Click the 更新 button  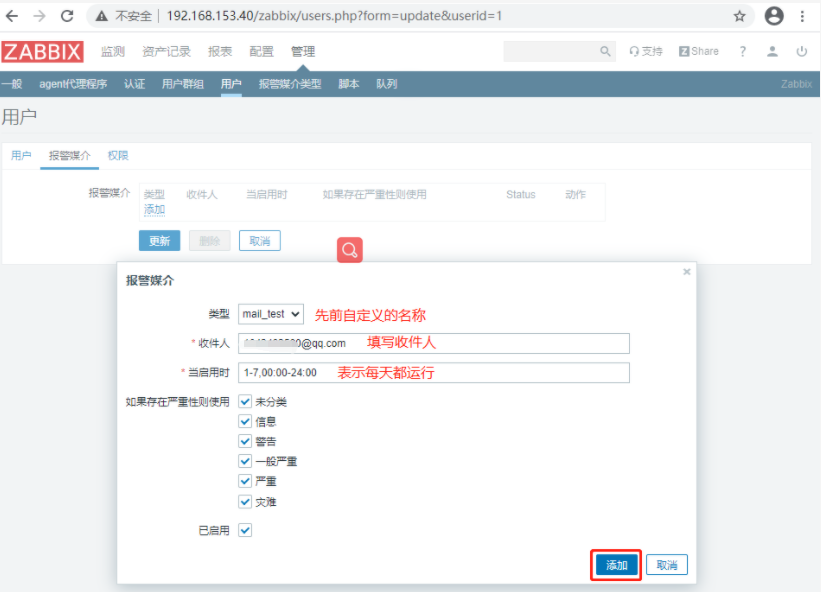tap(160, 241)
